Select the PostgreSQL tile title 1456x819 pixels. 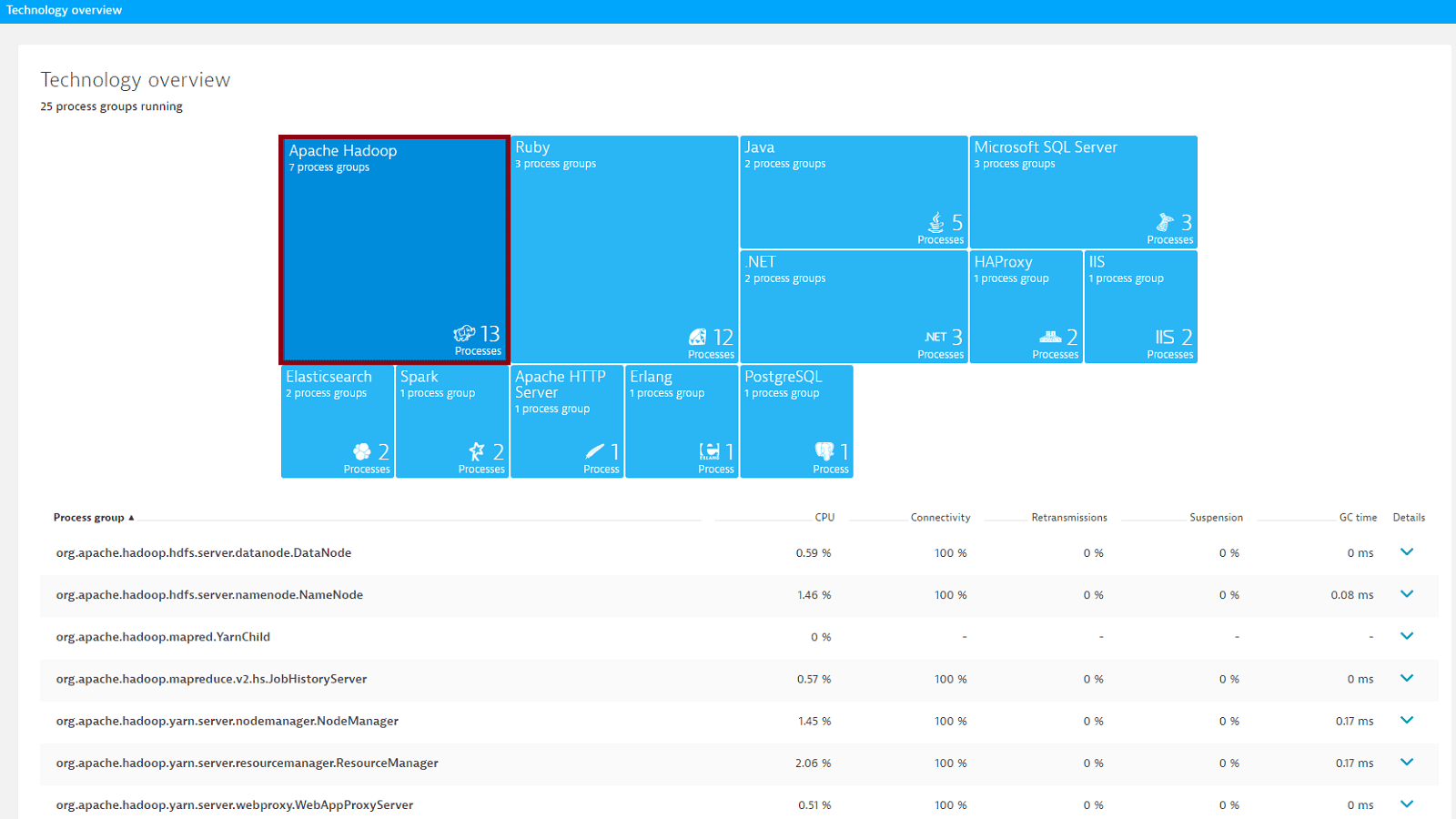pyautogui.click(x=784, y=377)
